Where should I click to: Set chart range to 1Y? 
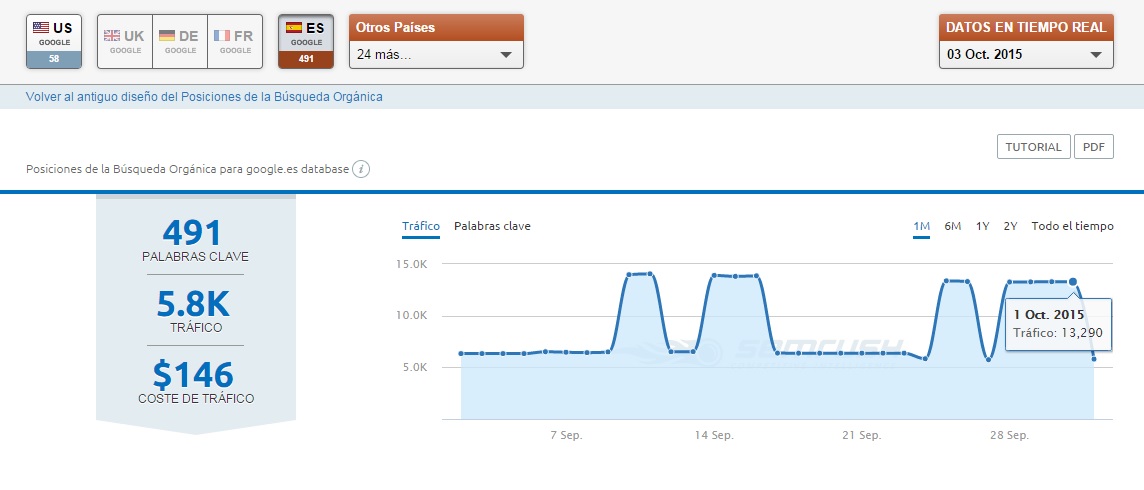pyautogui.click(x=982, y=226)
